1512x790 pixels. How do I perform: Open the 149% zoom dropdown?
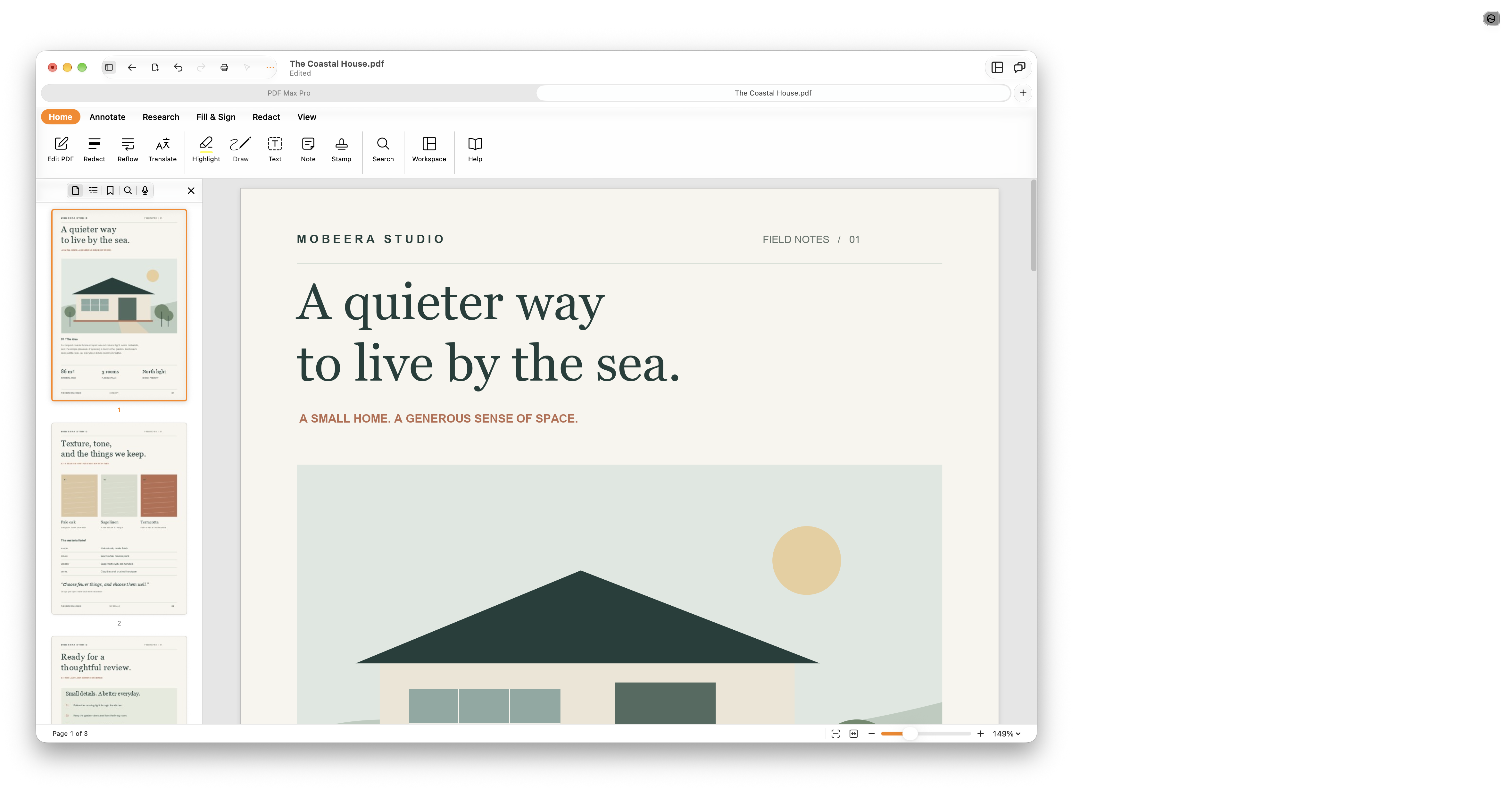click(x=1007, y=734)
